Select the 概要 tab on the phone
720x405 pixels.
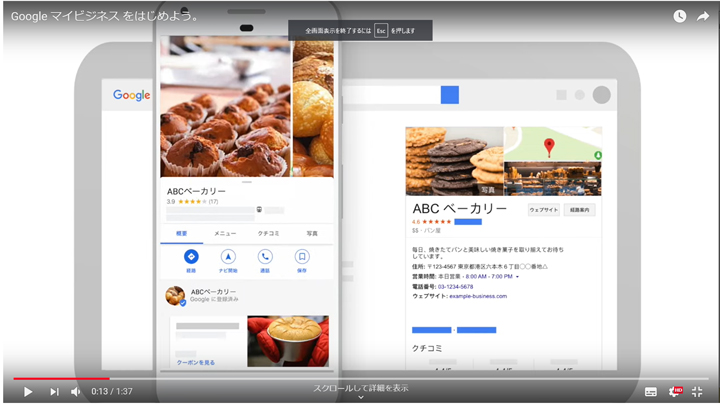click(182, 234)
